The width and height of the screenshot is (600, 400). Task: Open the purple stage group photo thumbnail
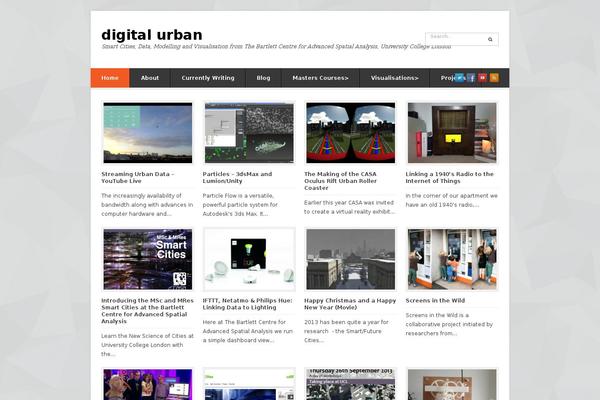coord(148,384)
